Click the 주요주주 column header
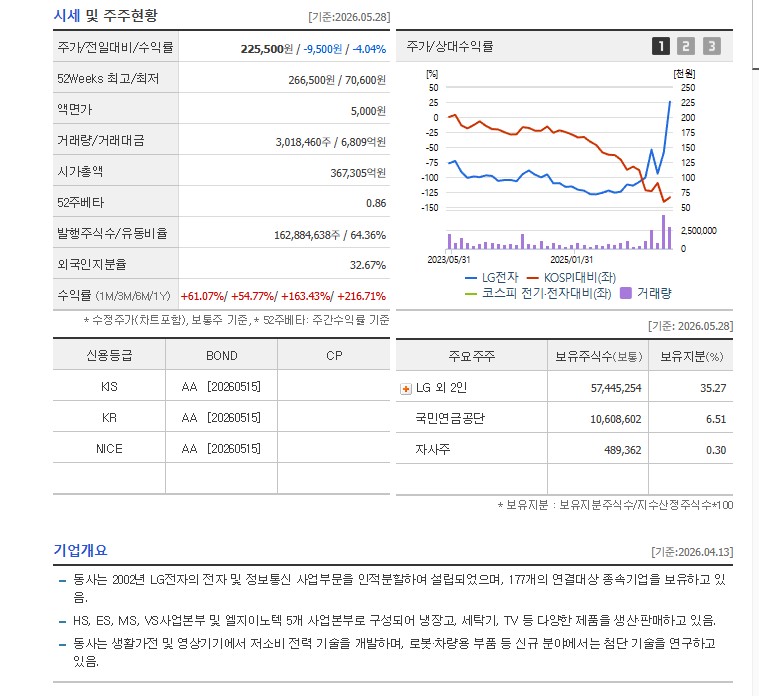This screenshot has height=696, width=759. [x=471, y=356]
